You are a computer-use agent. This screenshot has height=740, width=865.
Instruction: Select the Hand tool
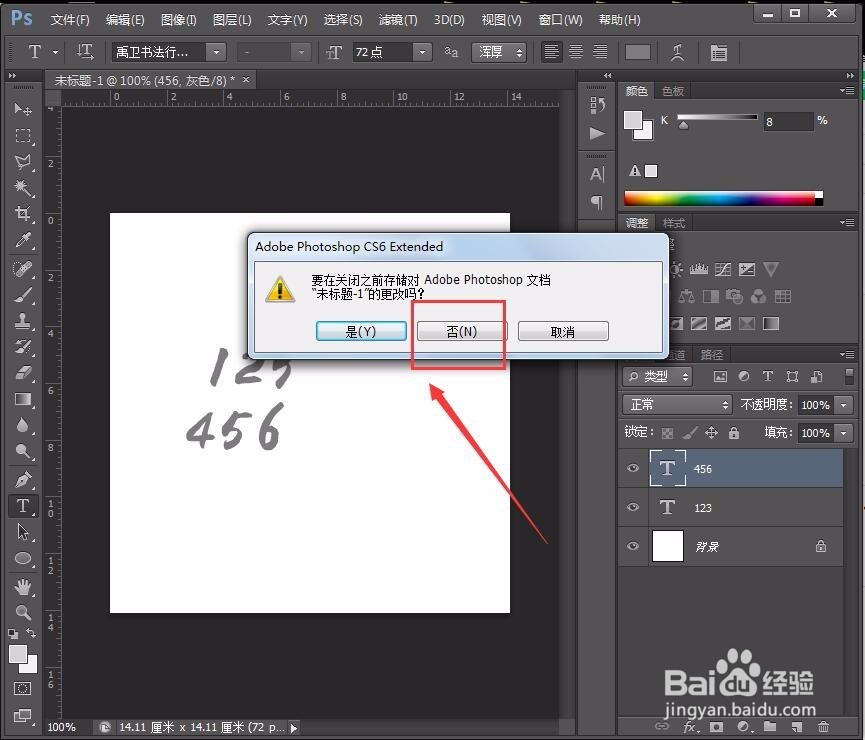pos(23,587)
